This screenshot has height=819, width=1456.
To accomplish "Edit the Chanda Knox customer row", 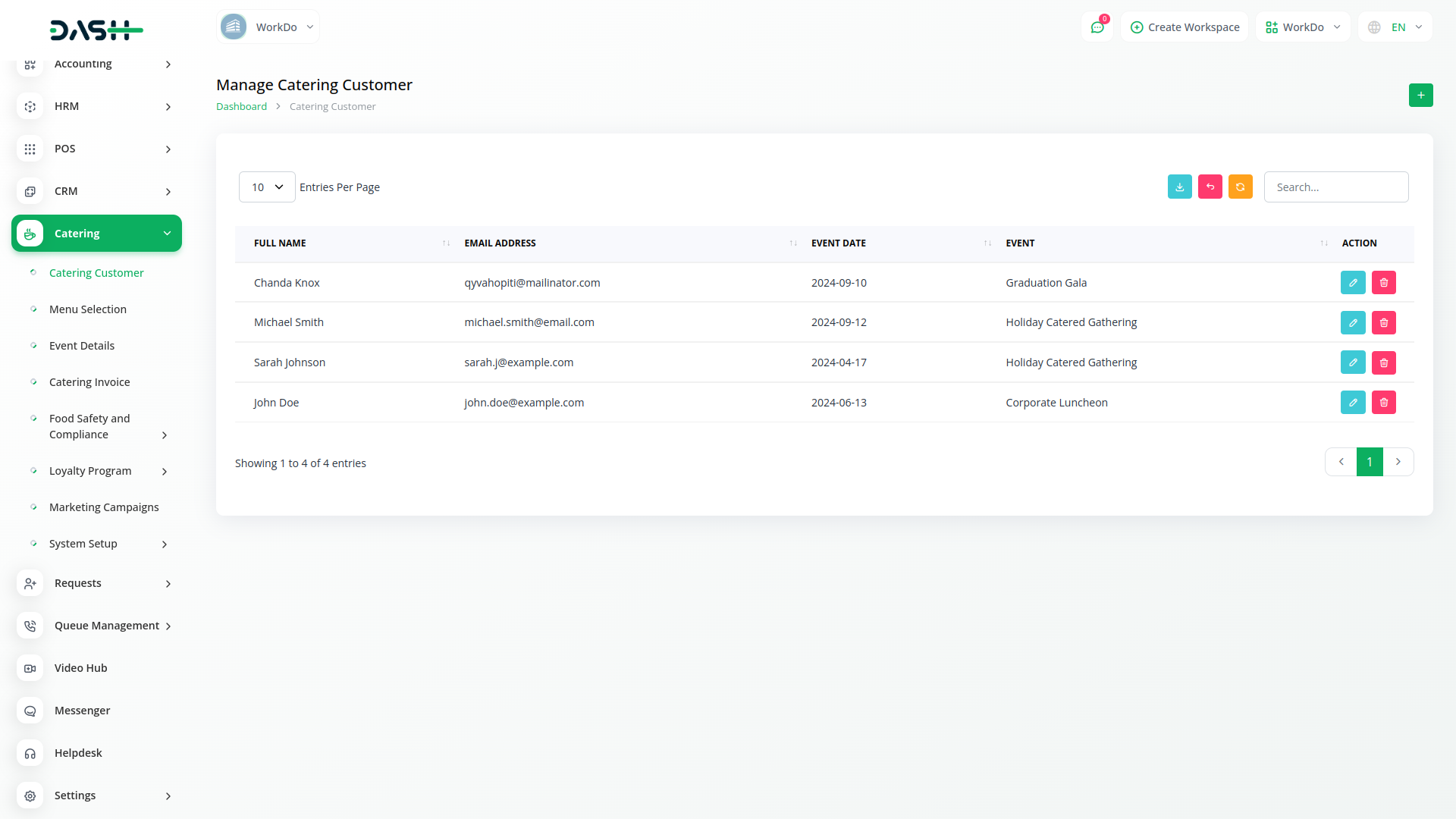I will (x=1352, y=283).
